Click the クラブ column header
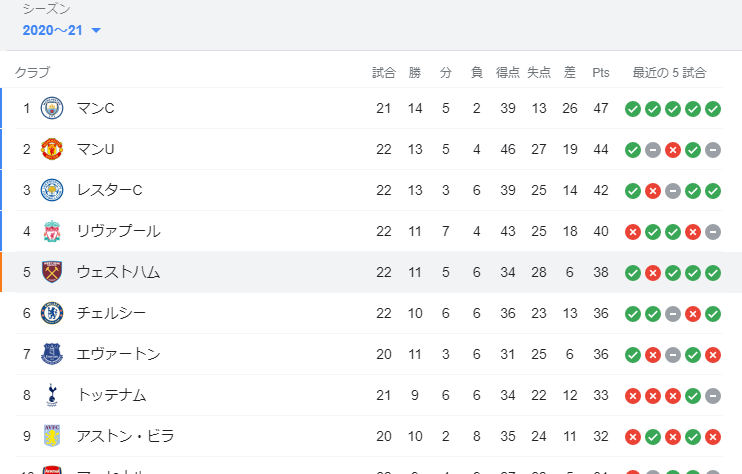 32,72
